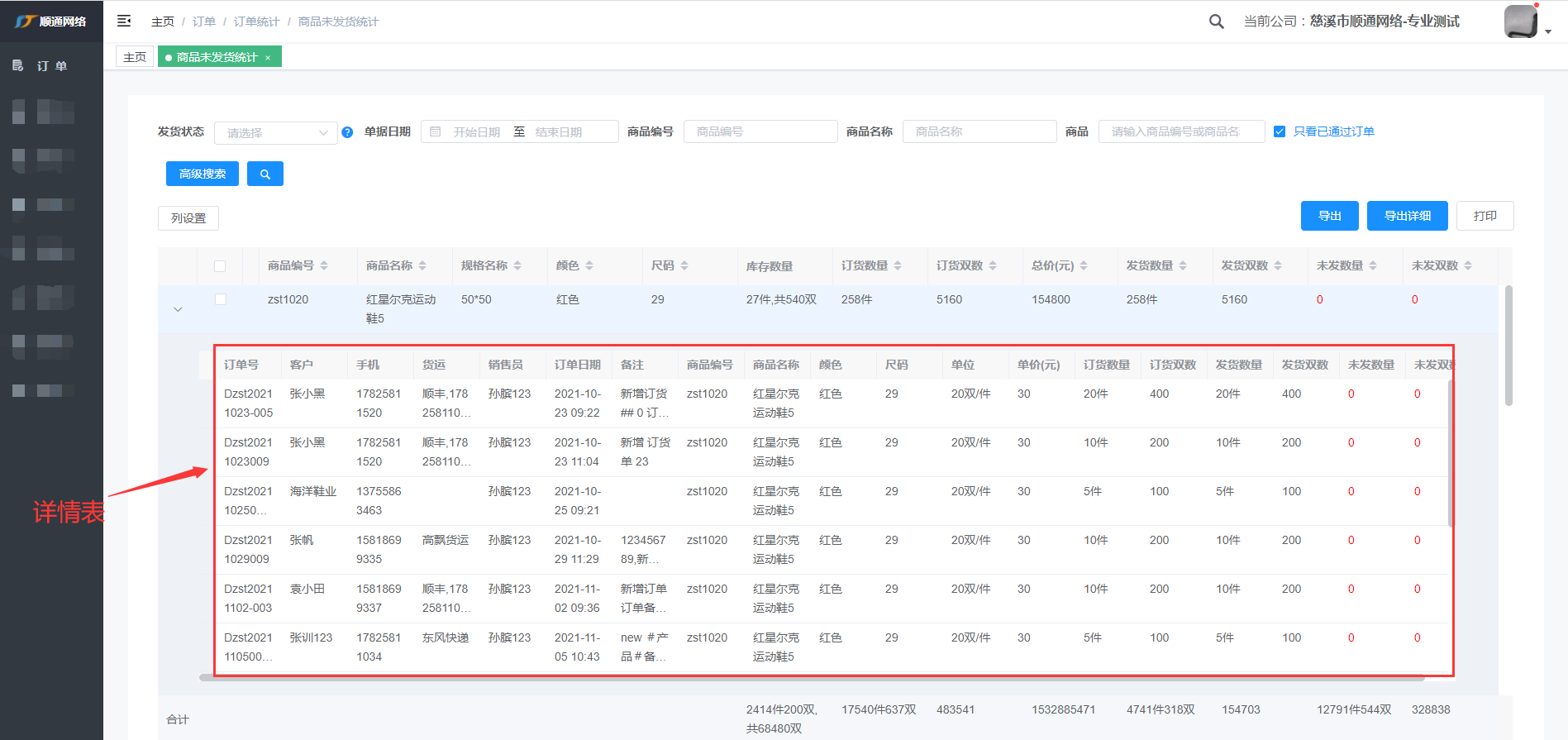Click the 导出详细 button
The image size is (1568, 740).
pyautogui.click(x=1407, y=216)
